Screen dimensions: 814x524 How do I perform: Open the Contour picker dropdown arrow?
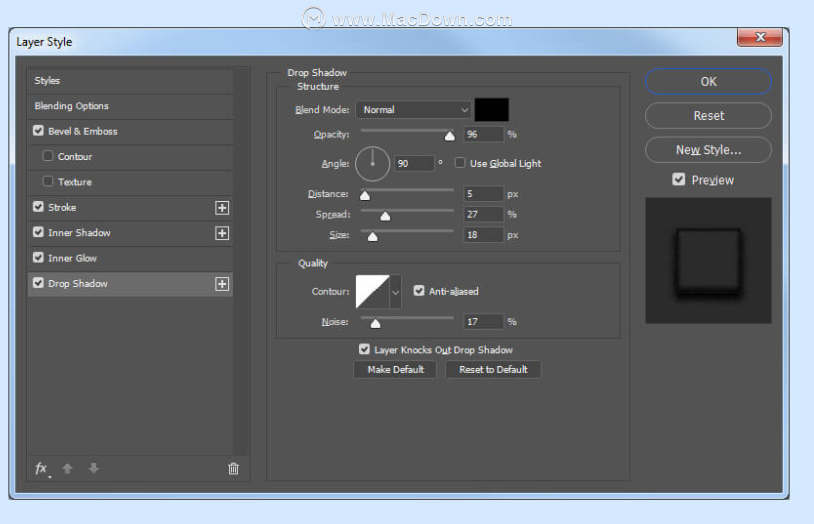396,292
